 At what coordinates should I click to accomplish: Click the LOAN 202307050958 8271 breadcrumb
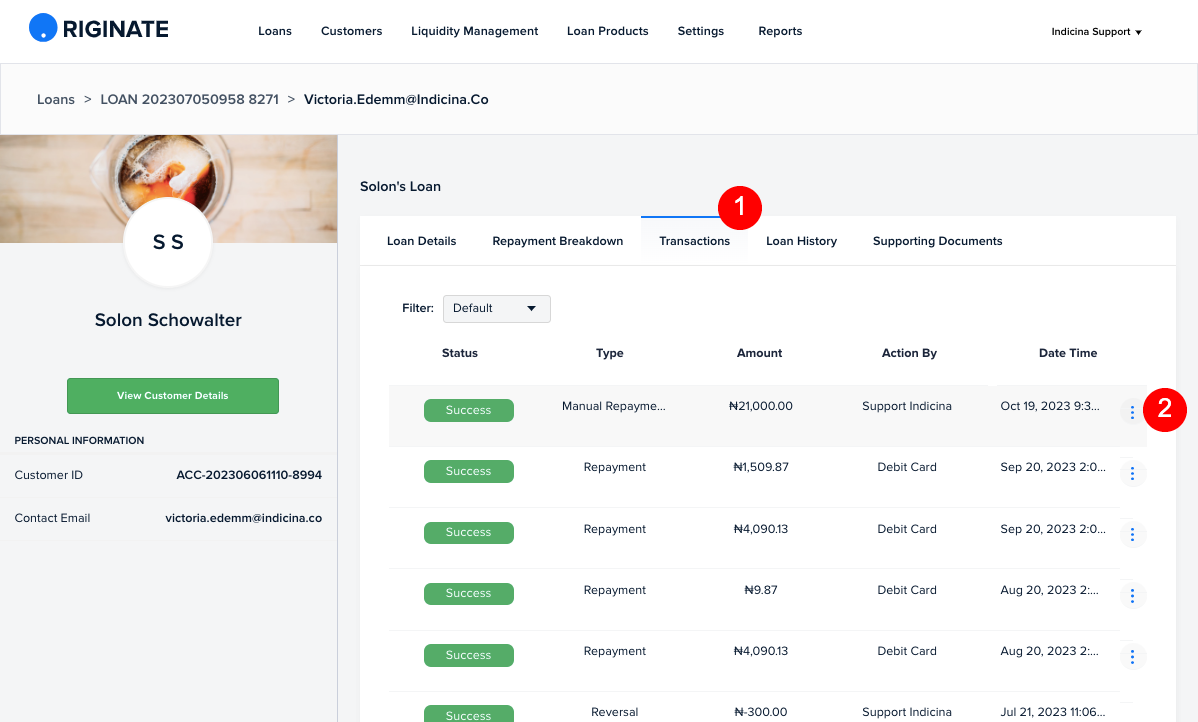189,100
